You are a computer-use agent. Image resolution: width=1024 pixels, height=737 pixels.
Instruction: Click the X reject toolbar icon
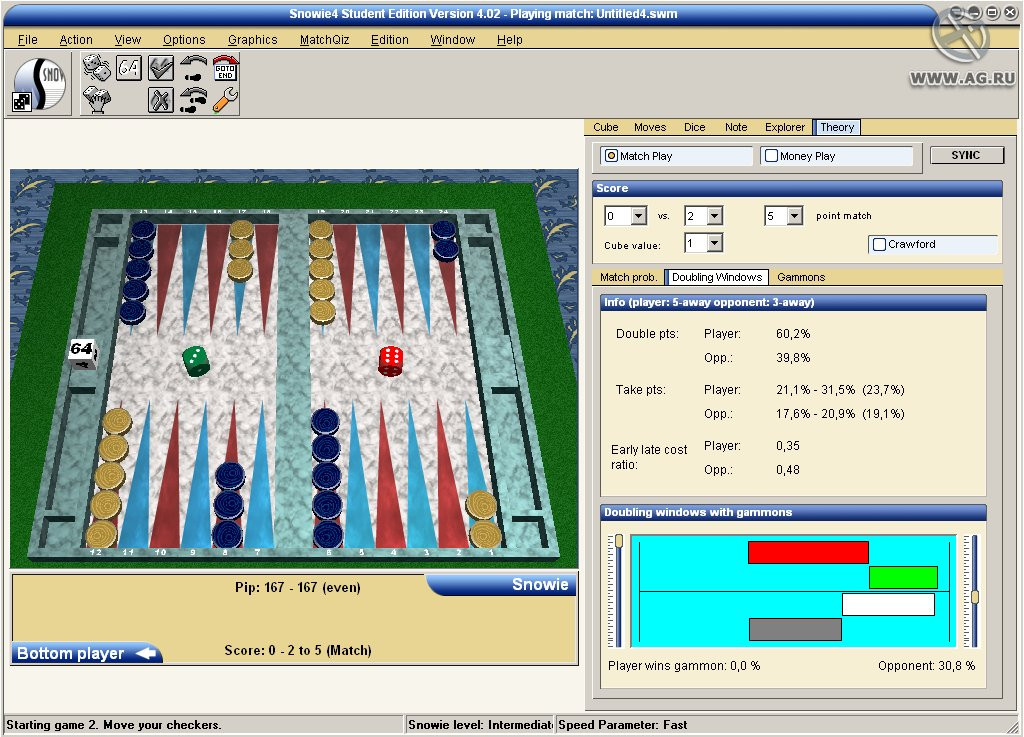(161, 100)
